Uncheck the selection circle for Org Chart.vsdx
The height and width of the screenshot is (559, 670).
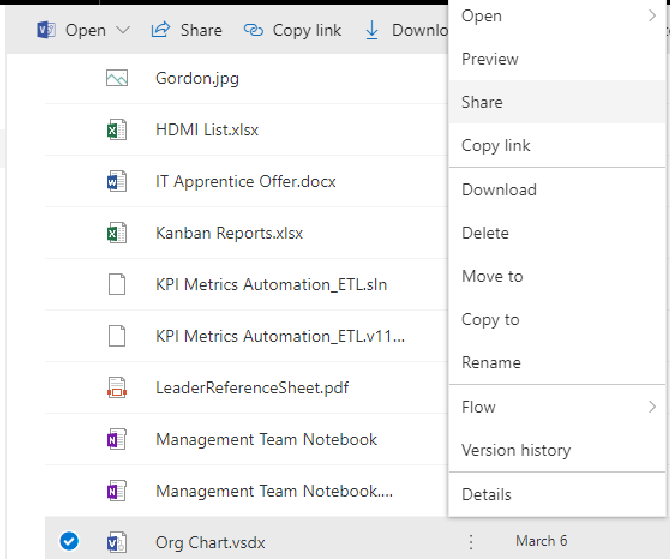[x=69, y=541]
